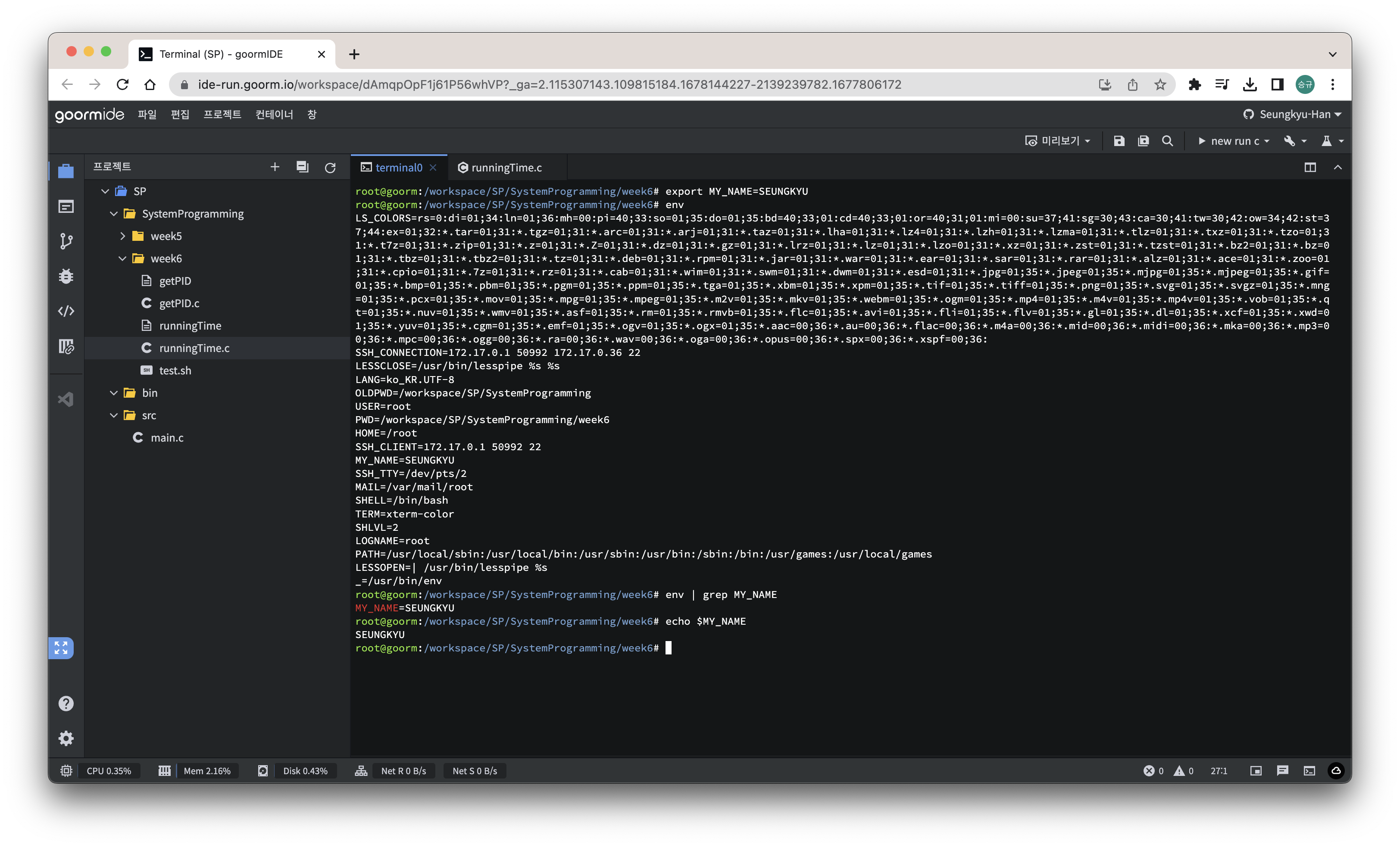The image size is (1400, 847).
Task: Click the refresh project tree icon
Action: 330,168
